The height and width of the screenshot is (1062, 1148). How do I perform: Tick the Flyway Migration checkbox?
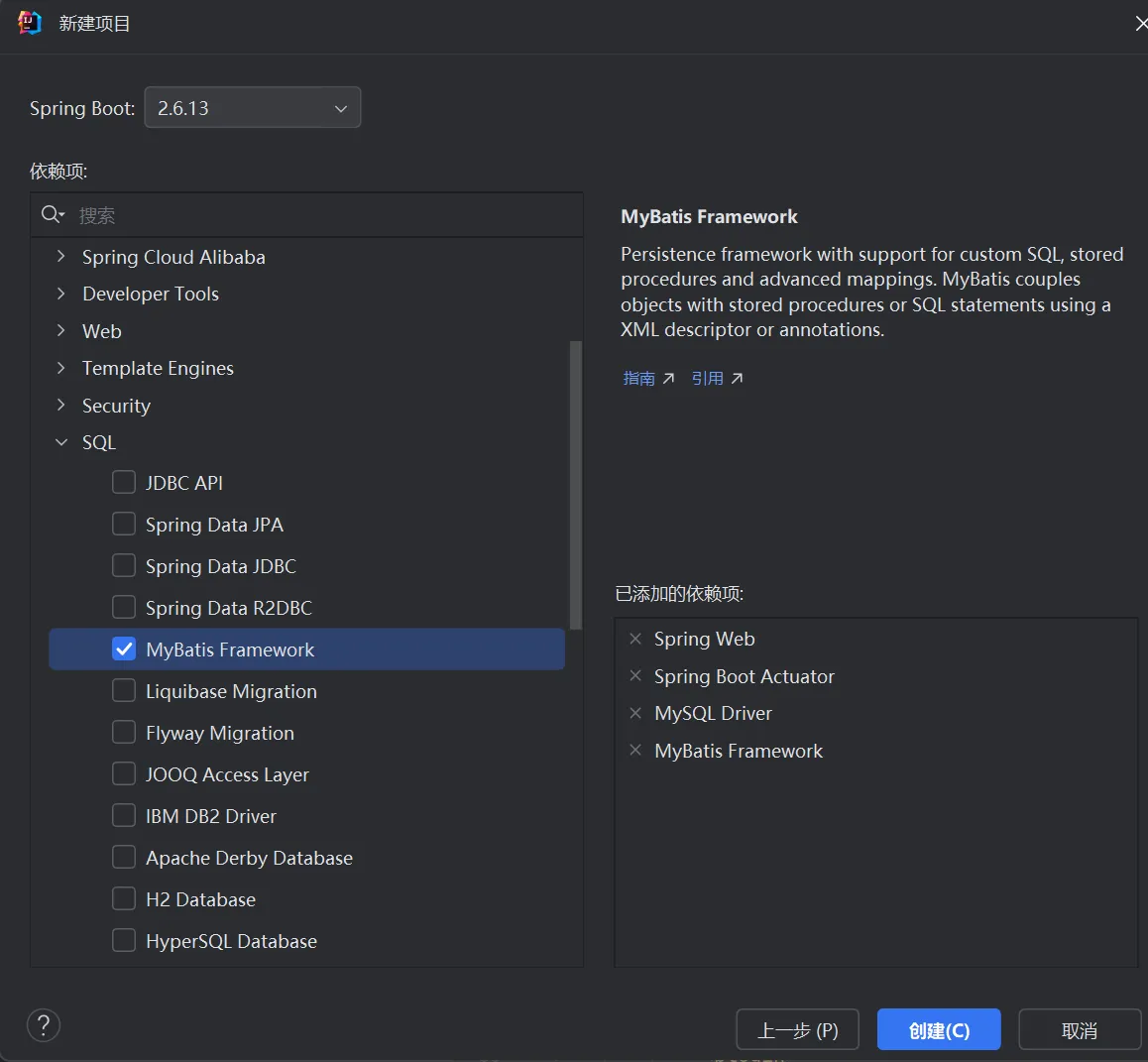(124, 733)
